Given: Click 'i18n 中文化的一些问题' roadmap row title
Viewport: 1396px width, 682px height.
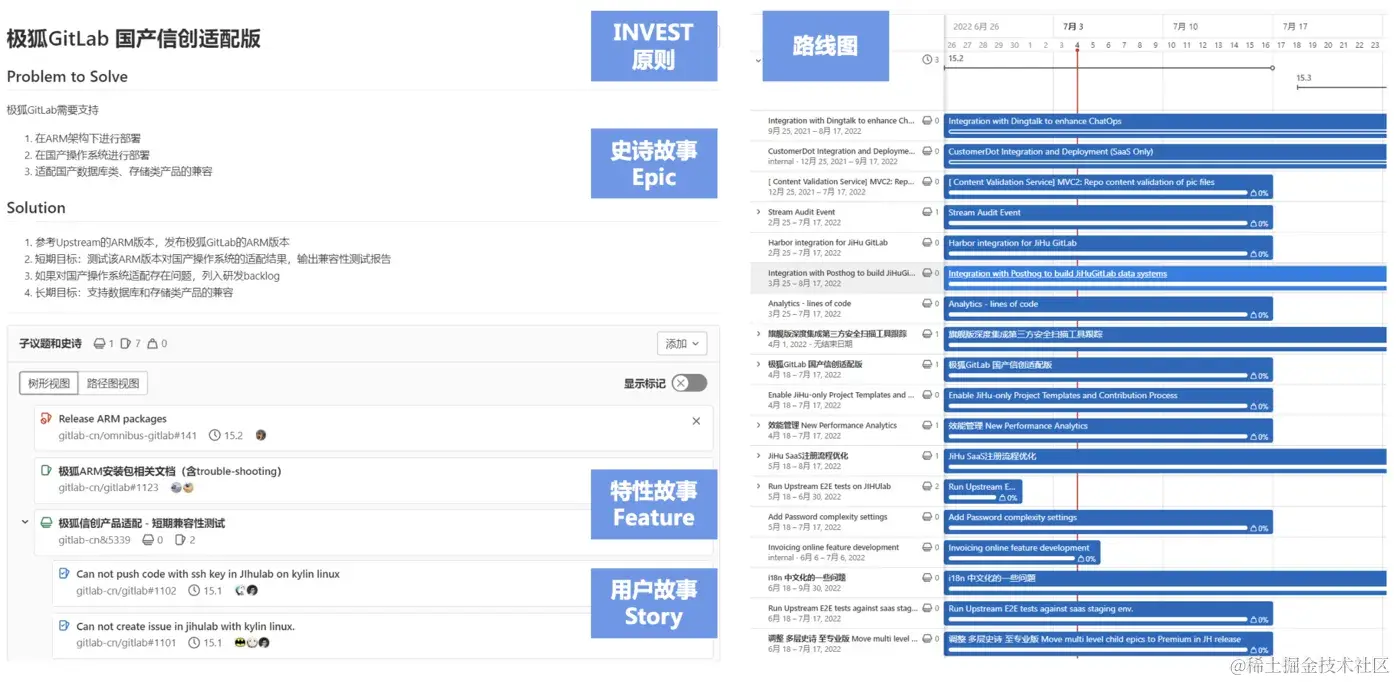Looking at the screenshot, I should [x=807, y=577].
